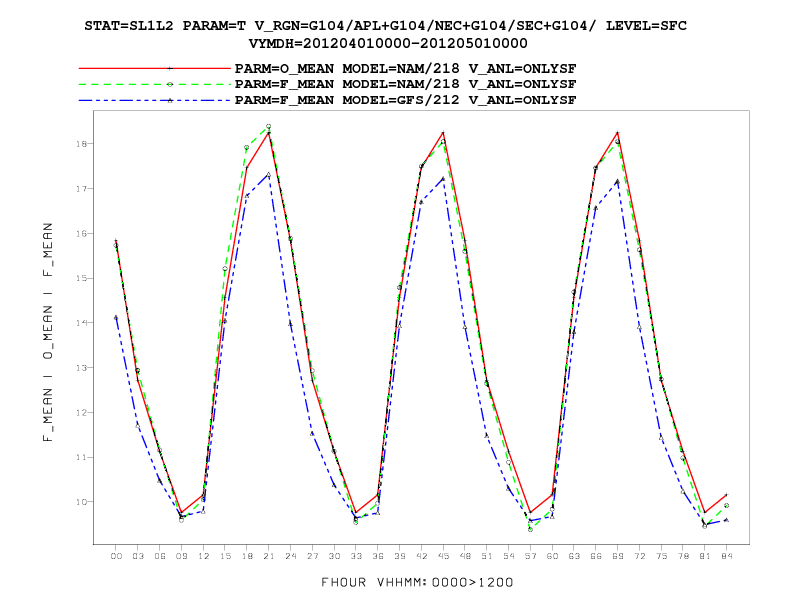Click the x-axis forecast hour label 30
Image resolution: width=792 pixels, height=612 pixels.
[x=334, y=556]
